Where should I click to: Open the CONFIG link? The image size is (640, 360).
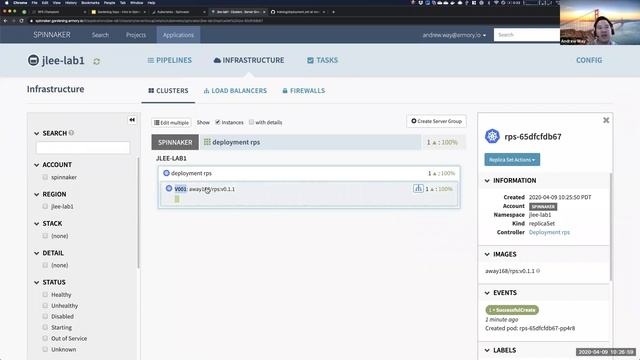(x=589, y=60)
